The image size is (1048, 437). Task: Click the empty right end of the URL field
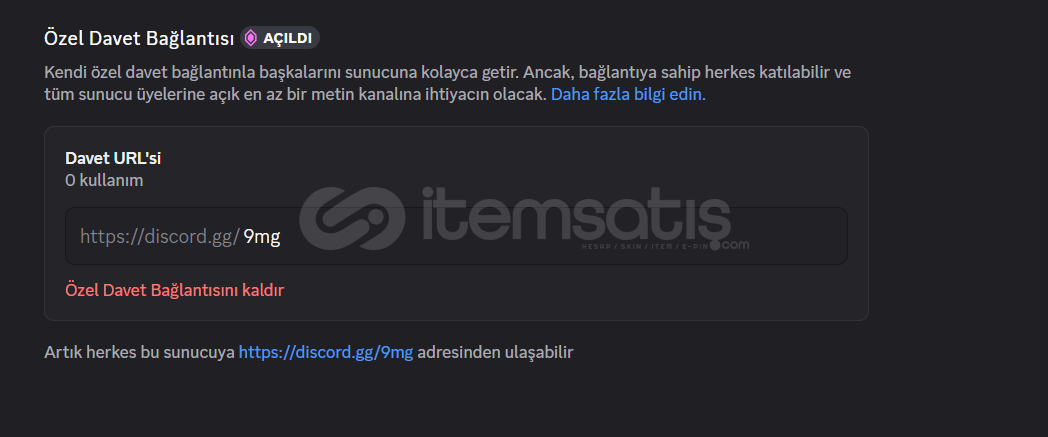click(x=789, y=236)
